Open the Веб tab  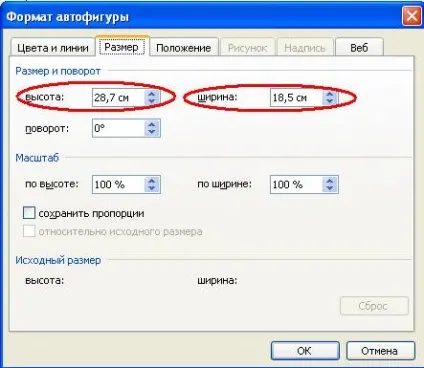(x=359, y=48)
